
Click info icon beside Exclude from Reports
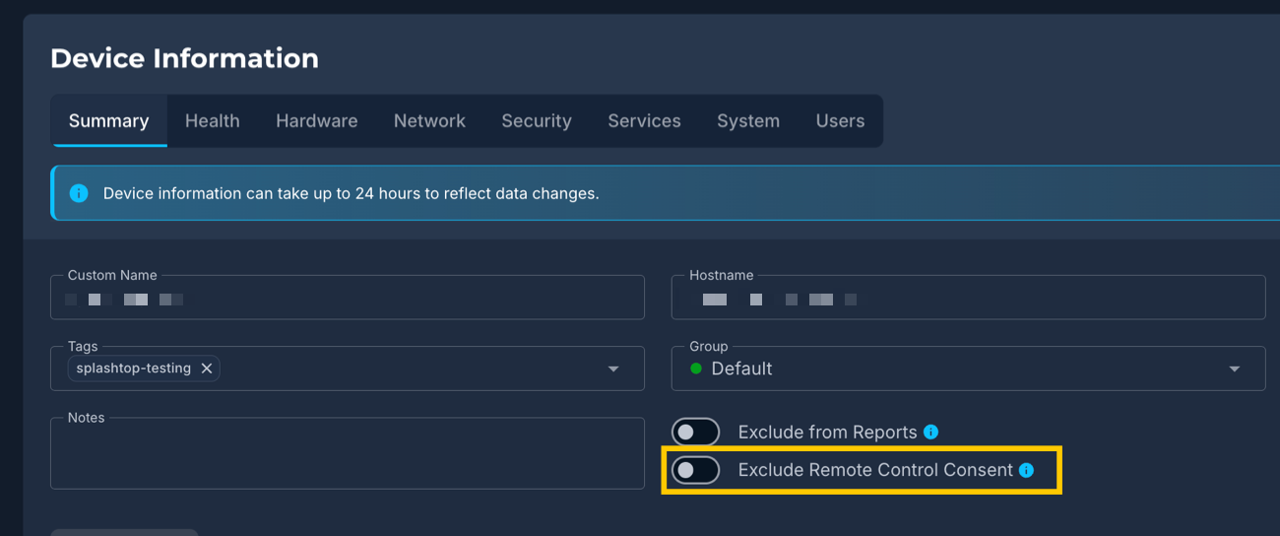point(931,432)
